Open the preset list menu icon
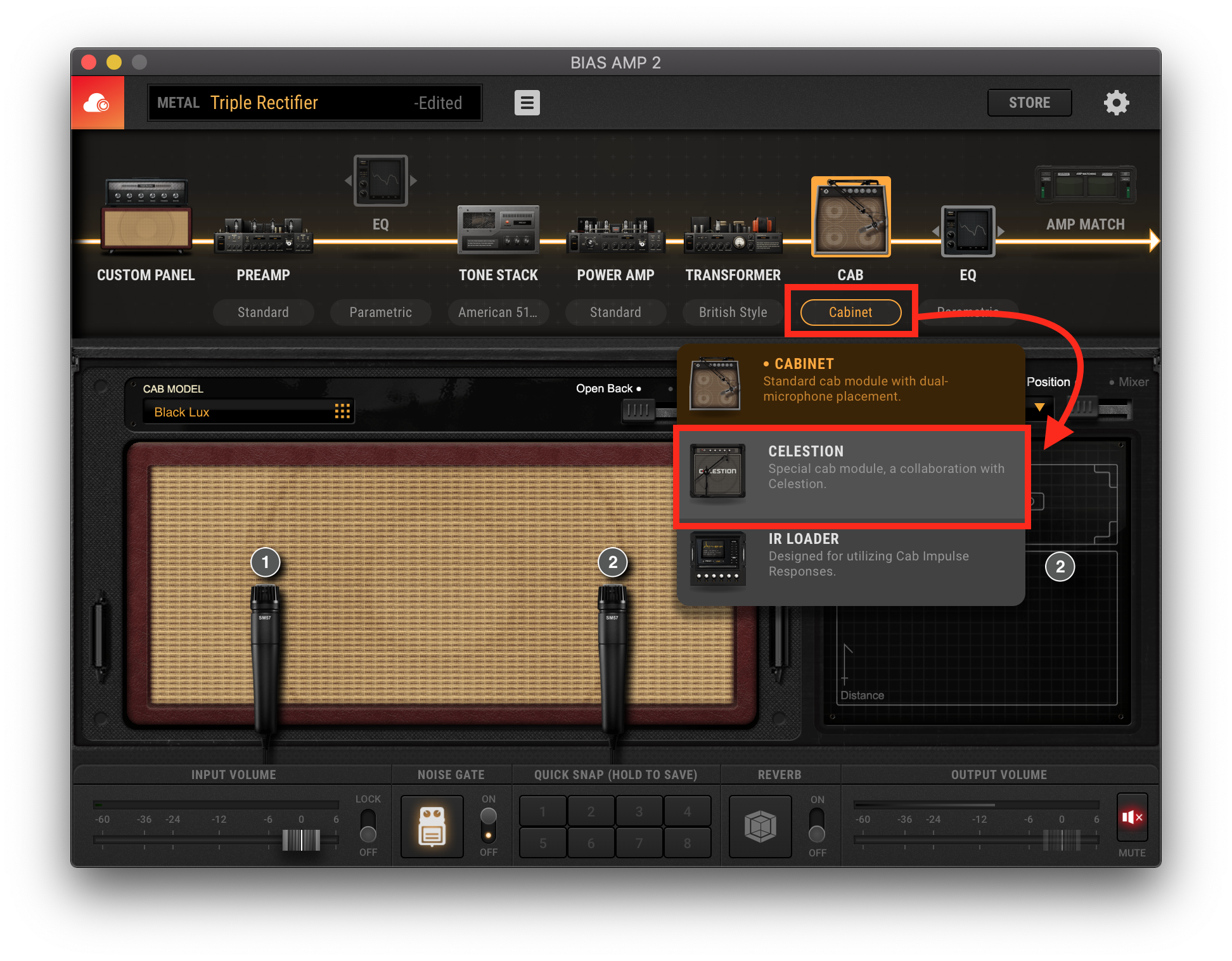Screen dimensions: 1232x961 [x=527, y=103]
